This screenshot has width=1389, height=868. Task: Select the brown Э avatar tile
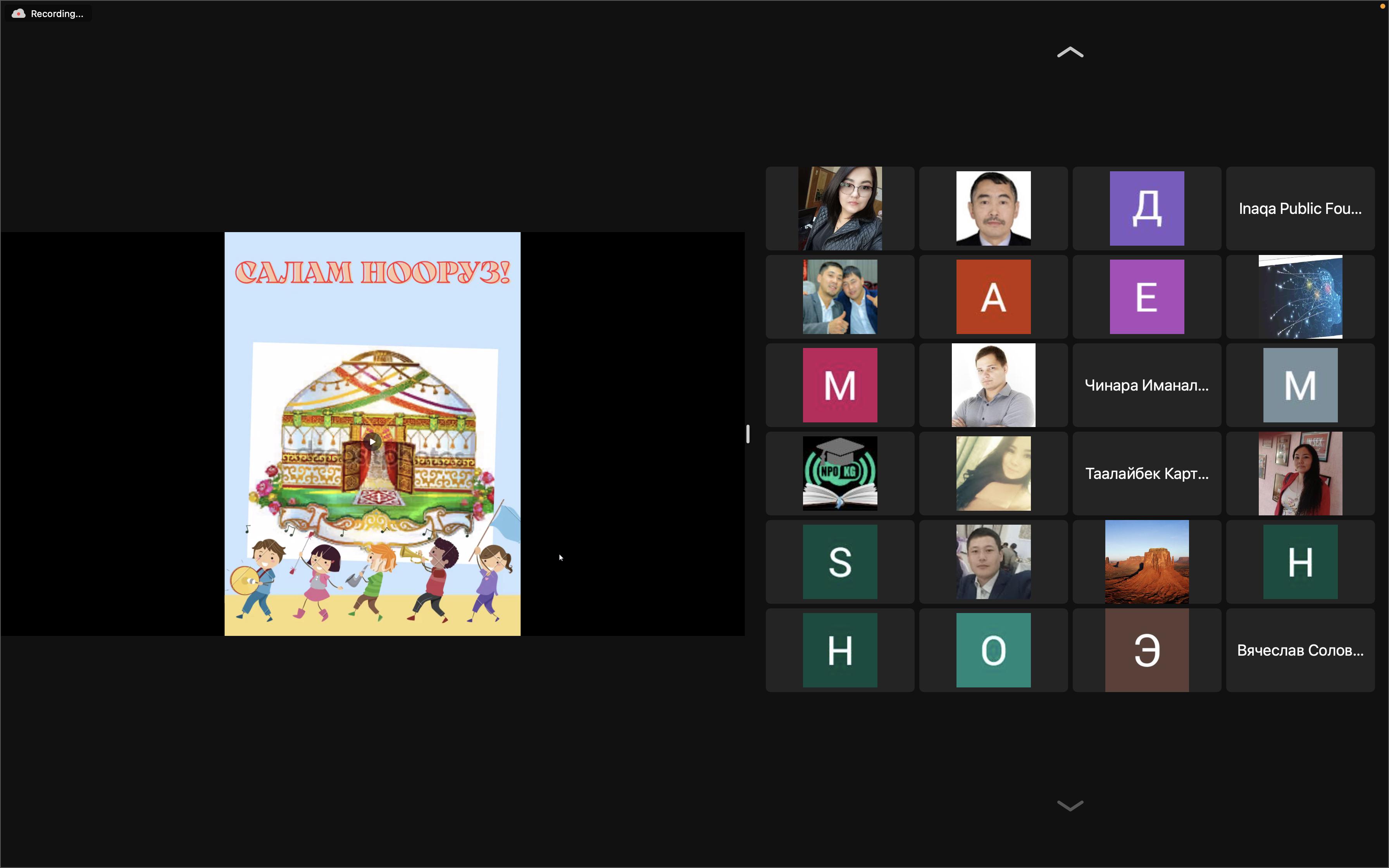click(1147, 651)
